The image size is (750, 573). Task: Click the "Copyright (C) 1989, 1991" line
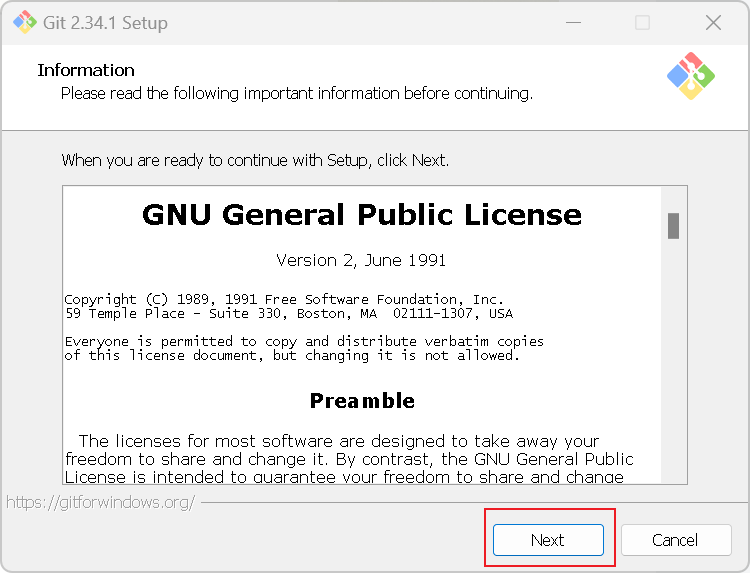tap(284, 299)
